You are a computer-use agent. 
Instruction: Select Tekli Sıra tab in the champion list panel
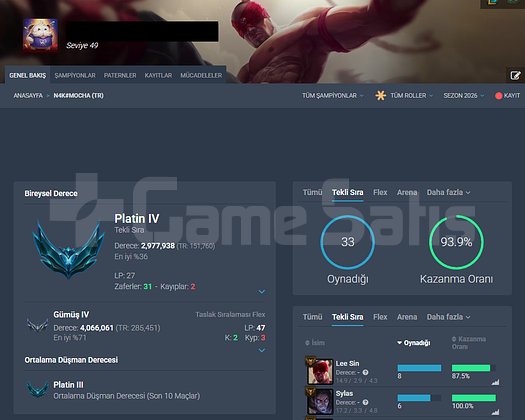point(348,317)
